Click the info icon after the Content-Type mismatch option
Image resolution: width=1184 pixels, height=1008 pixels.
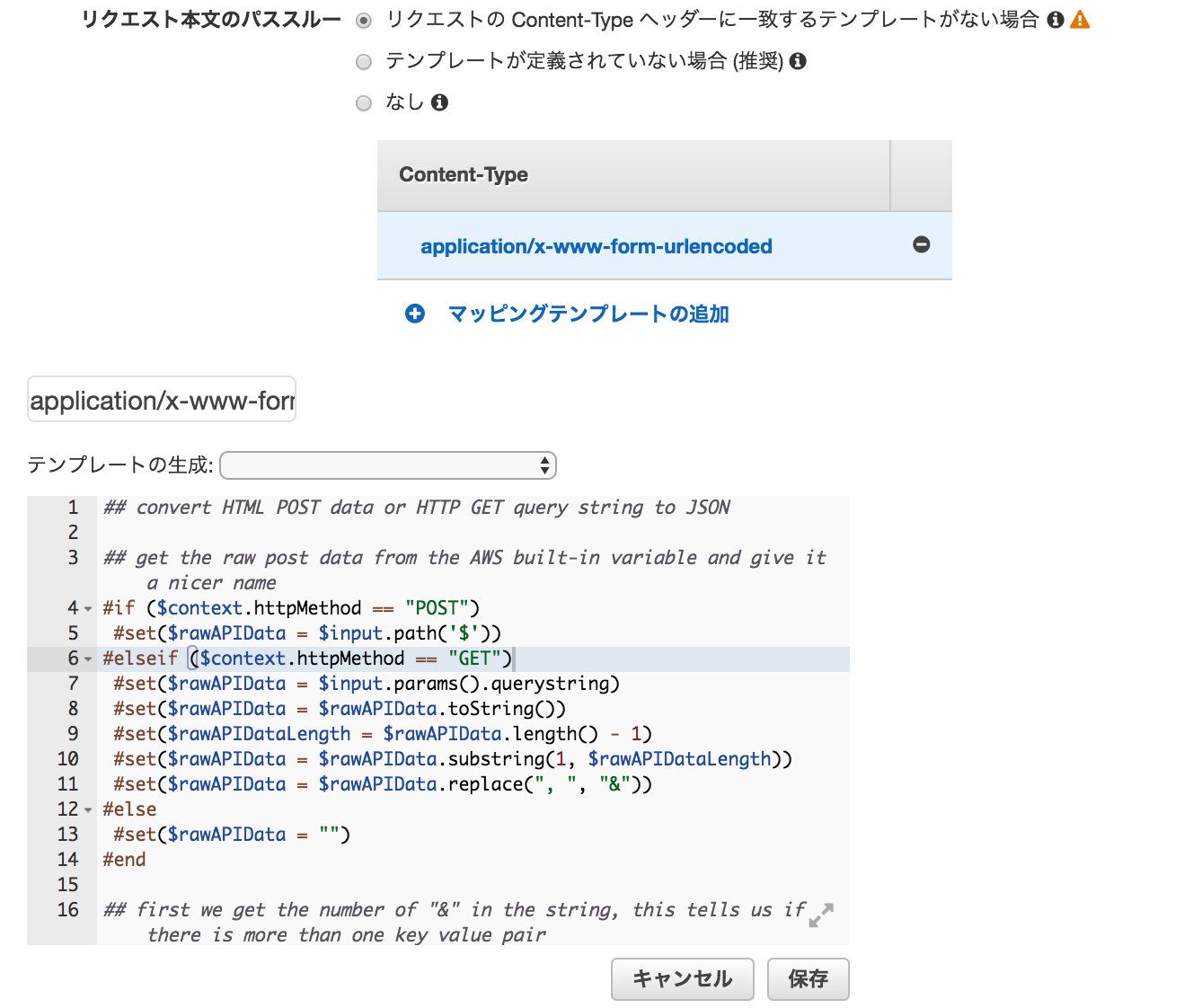pos(1056,19)
